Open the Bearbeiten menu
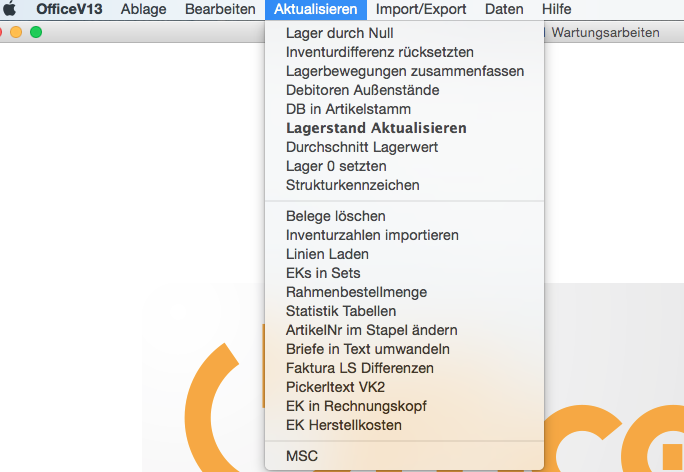 point(220,9)
